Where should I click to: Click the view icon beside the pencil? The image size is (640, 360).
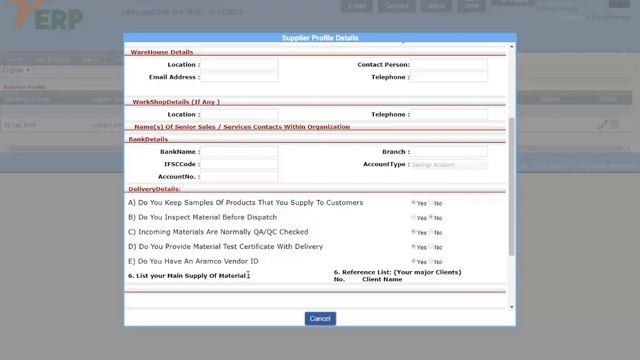click(x=614, y=124)
